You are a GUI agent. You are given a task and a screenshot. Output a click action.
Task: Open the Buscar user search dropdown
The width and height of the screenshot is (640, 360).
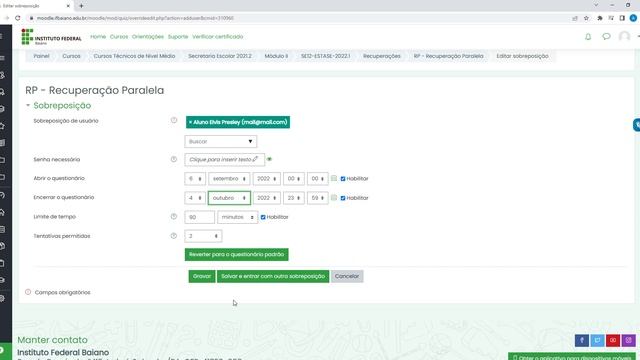coord(220,141)
